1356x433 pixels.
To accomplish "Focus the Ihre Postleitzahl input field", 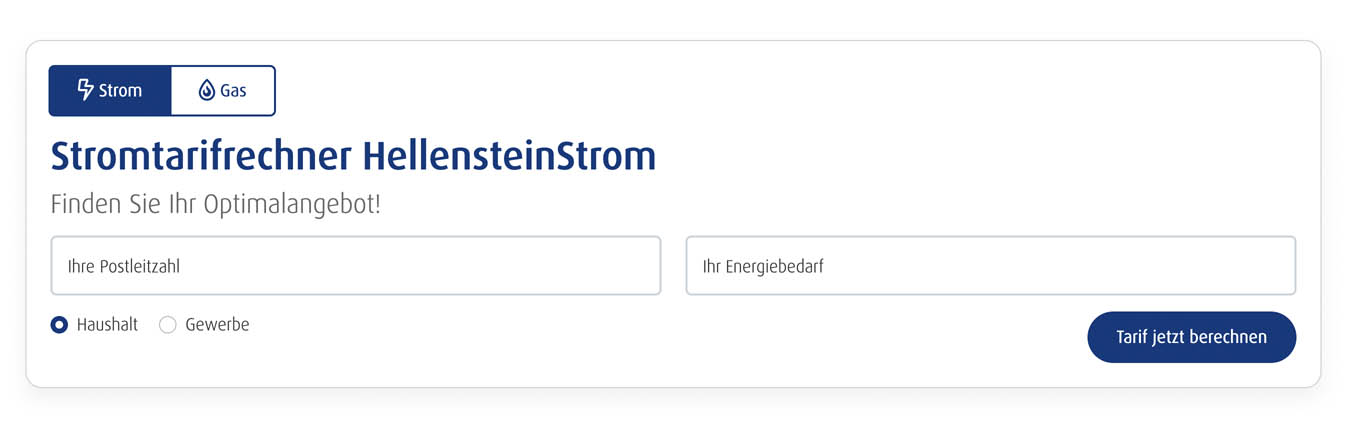I will click(355, 266).
